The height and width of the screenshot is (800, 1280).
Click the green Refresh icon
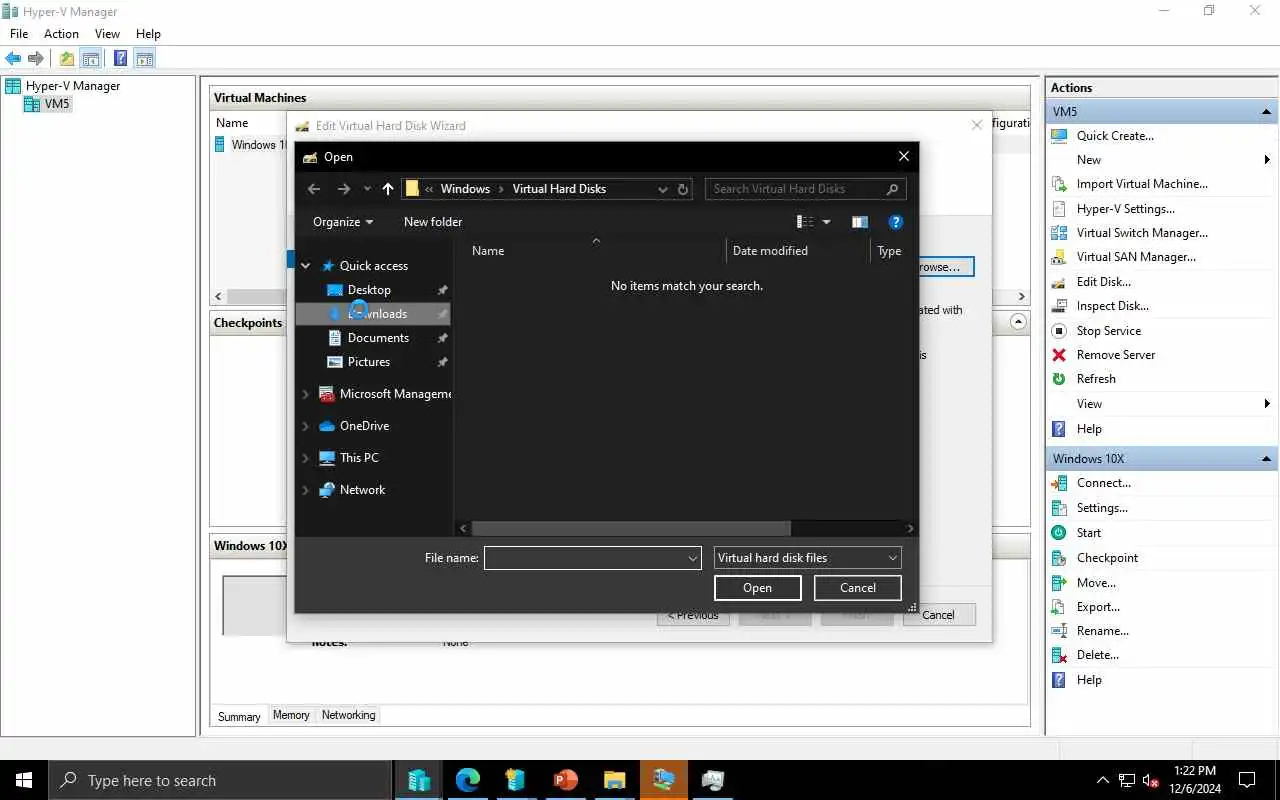(1059, 379)
